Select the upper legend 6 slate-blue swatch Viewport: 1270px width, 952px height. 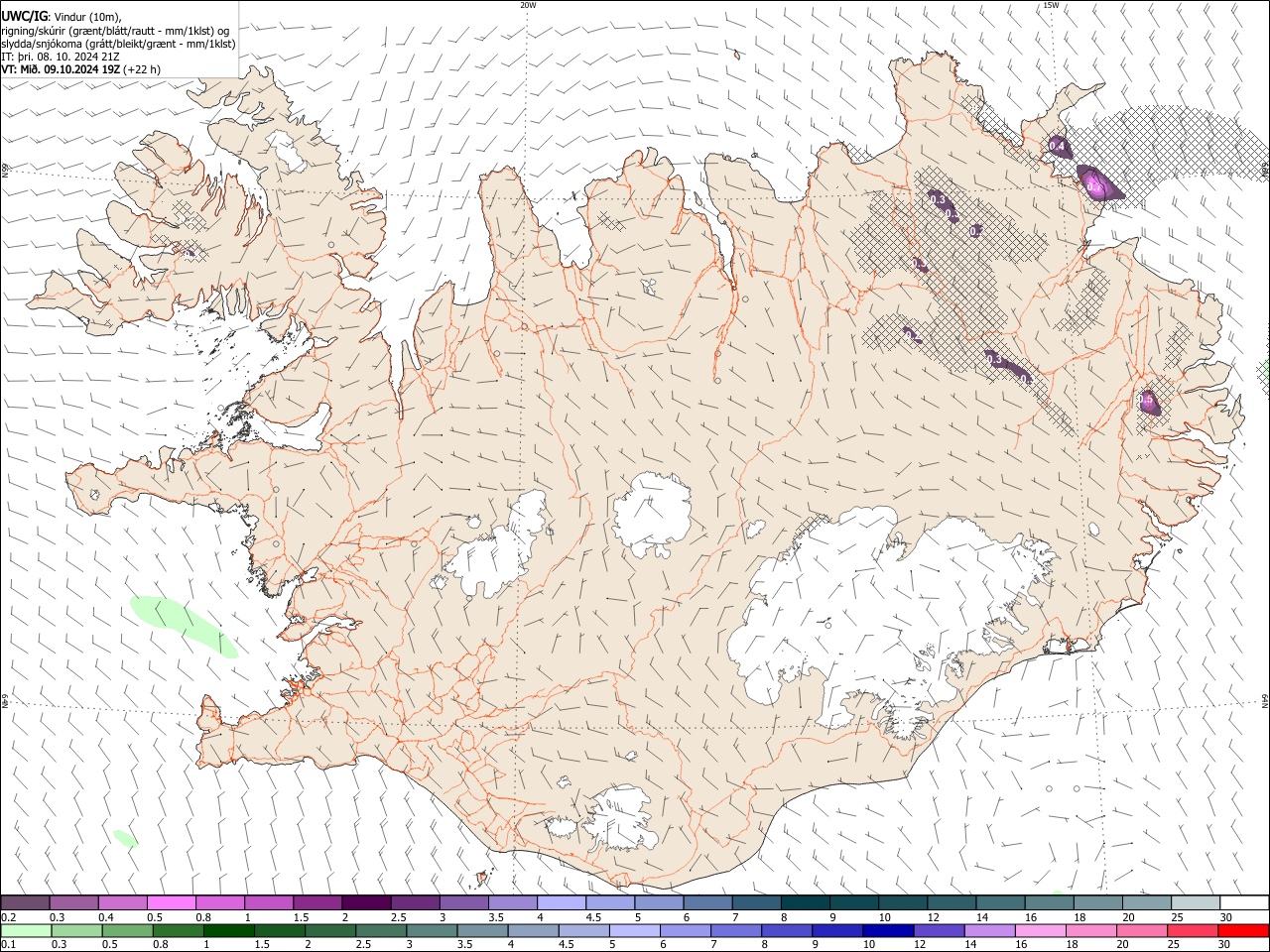point(706,902)
